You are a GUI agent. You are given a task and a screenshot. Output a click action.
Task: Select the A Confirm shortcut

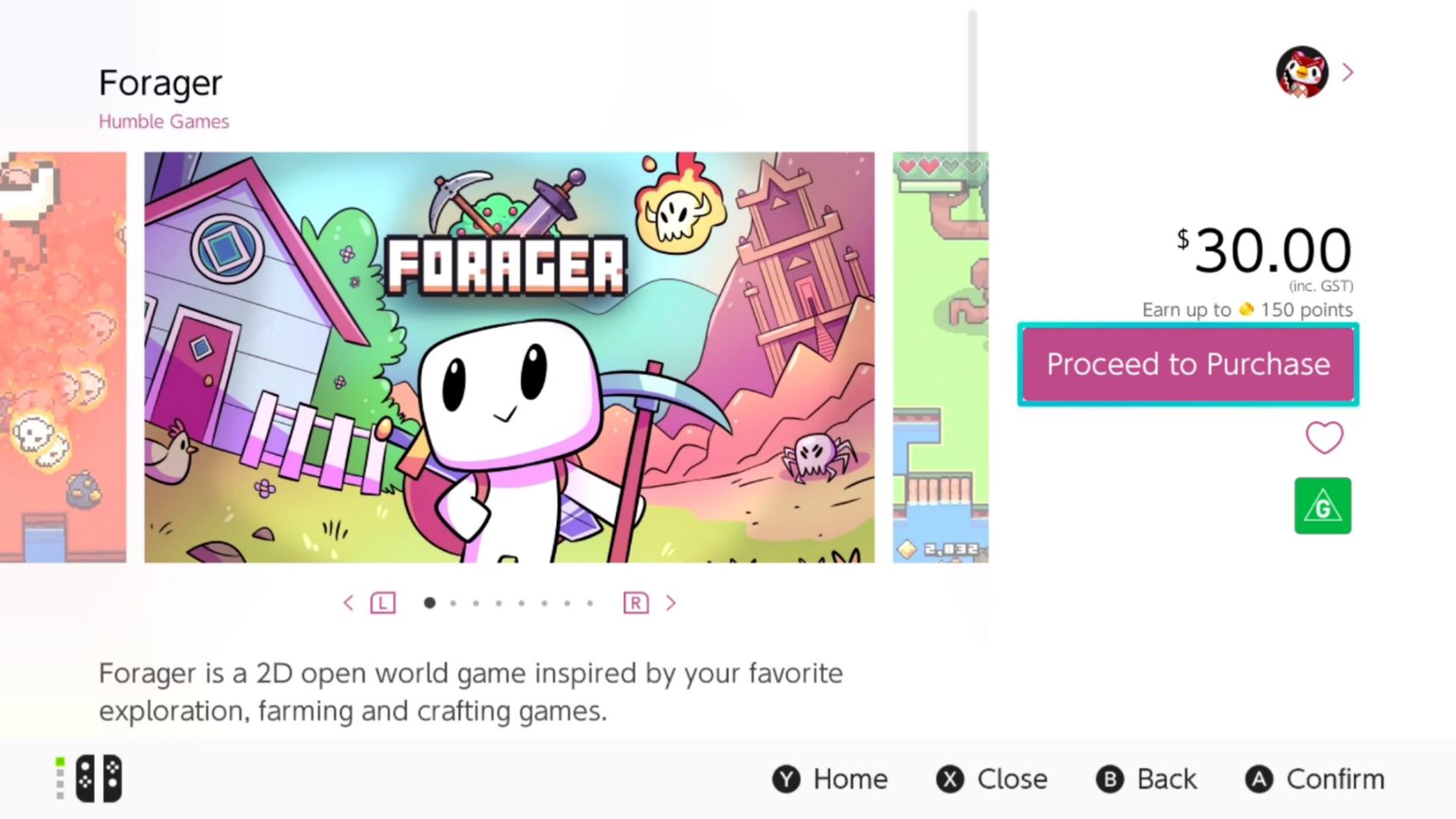1315,779
